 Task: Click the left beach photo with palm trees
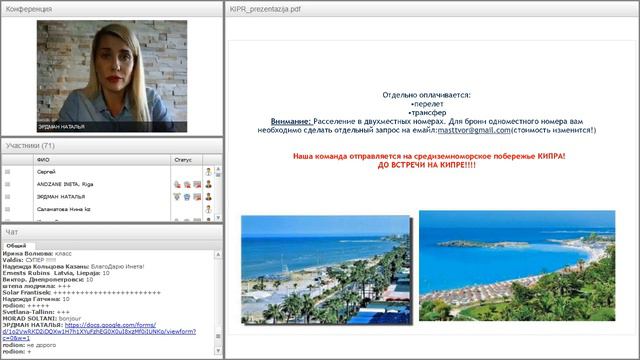pyautogui.click(x=326, y=269)
